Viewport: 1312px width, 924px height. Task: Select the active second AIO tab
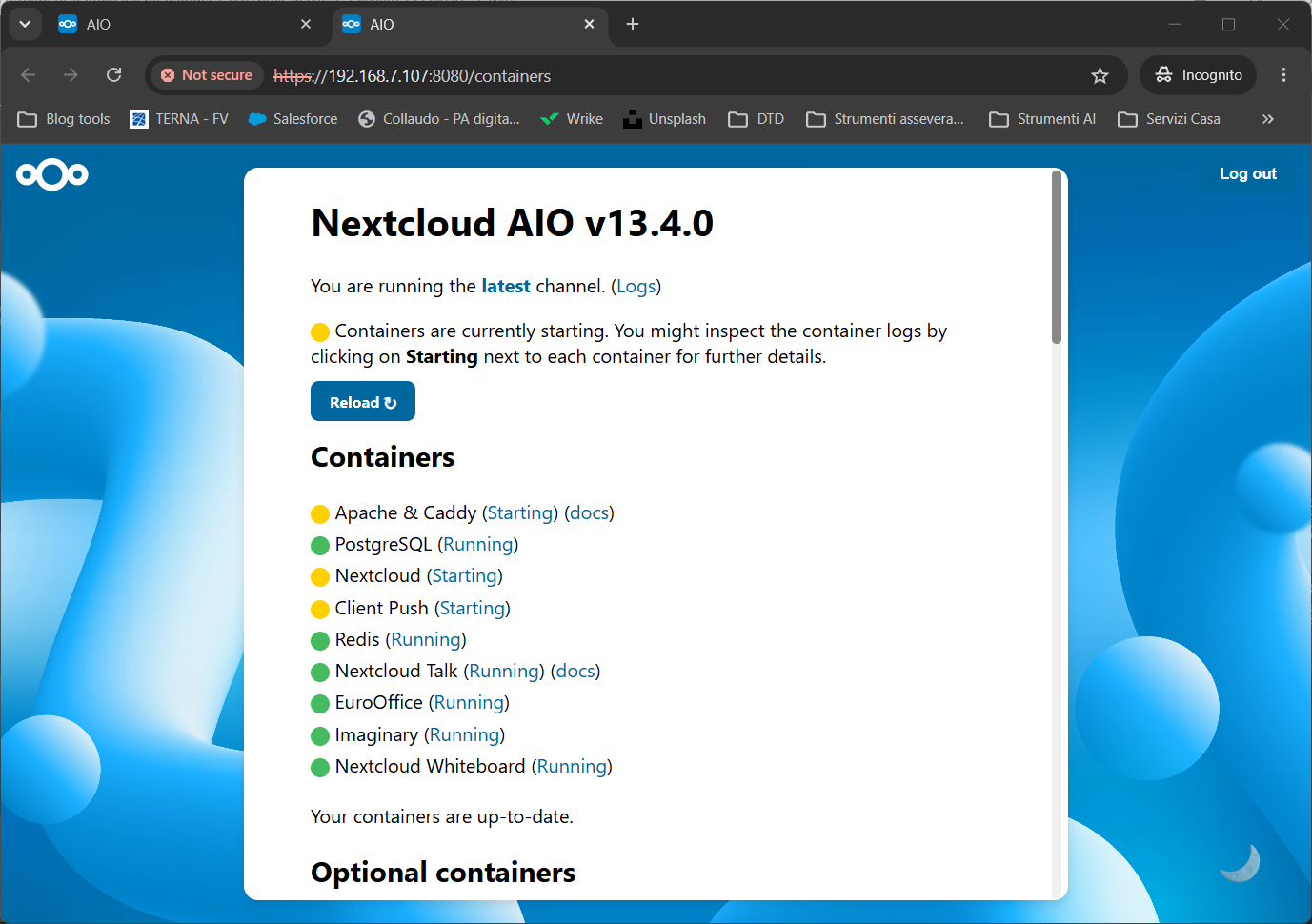click(470, 24)
